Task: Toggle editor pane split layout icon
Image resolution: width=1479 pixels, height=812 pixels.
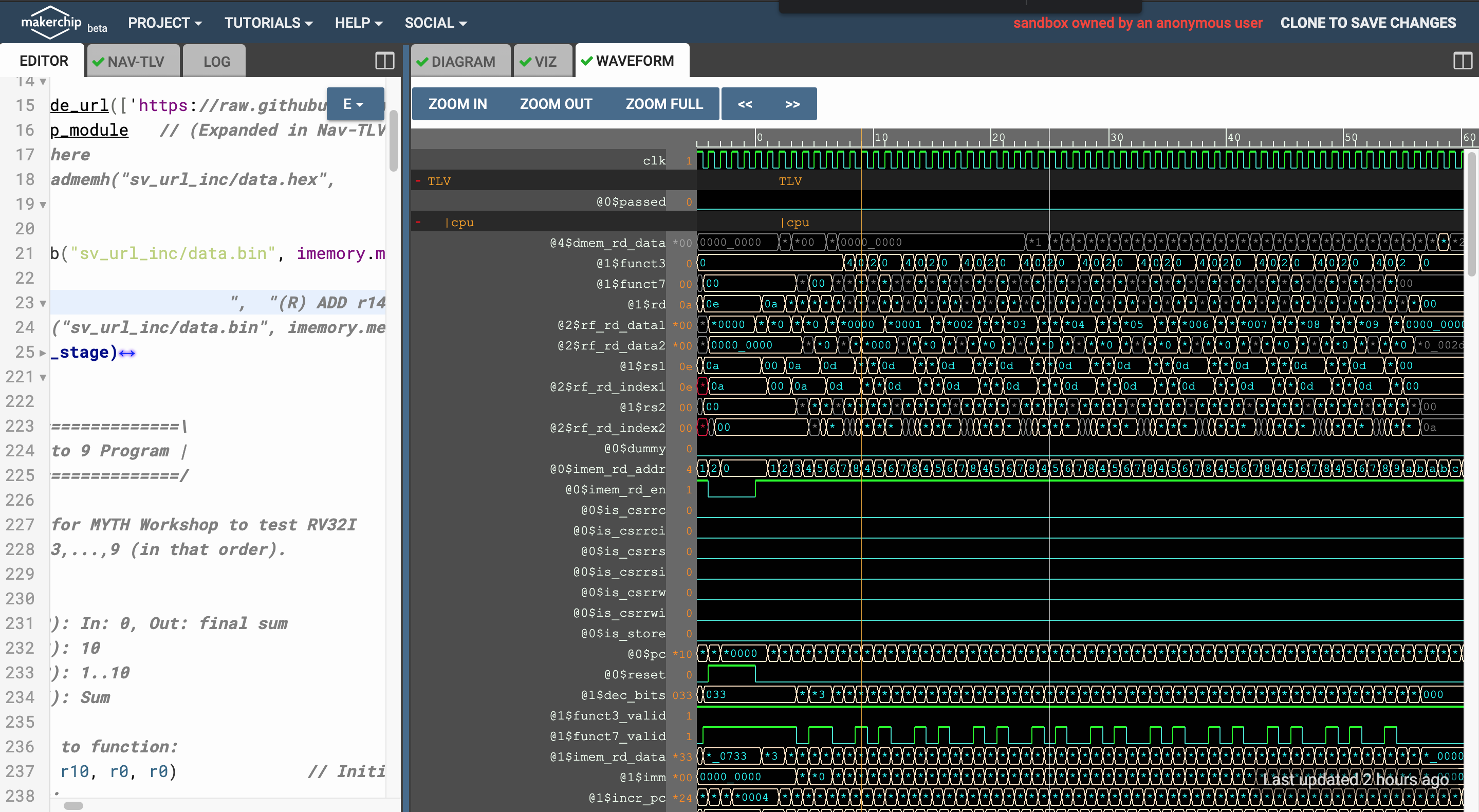Action: point(385,61)
